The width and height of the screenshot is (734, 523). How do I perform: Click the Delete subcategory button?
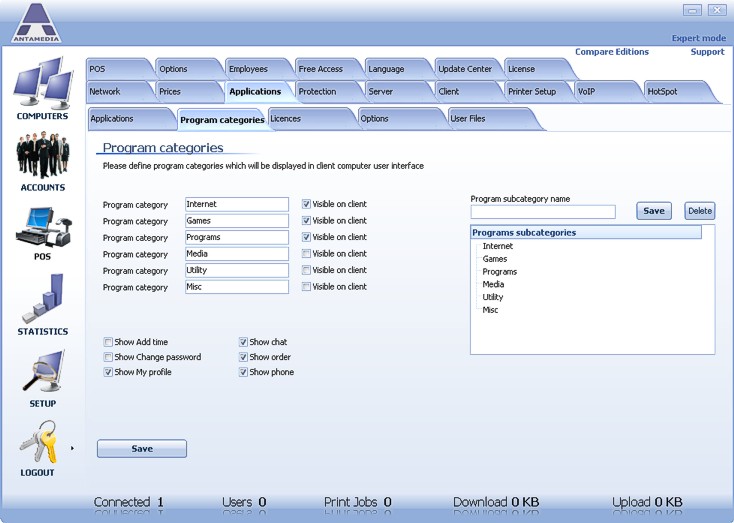[700, 211]
